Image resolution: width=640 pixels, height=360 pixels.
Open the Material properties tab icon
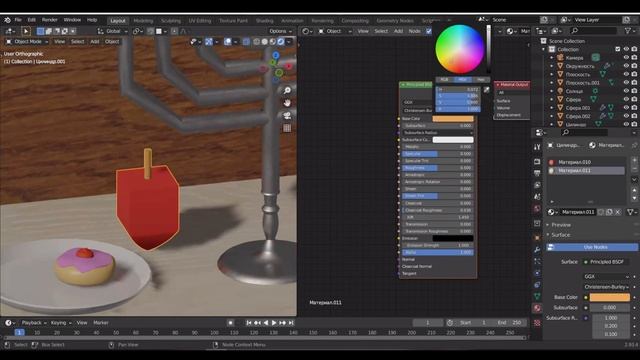tap(537, 308)
